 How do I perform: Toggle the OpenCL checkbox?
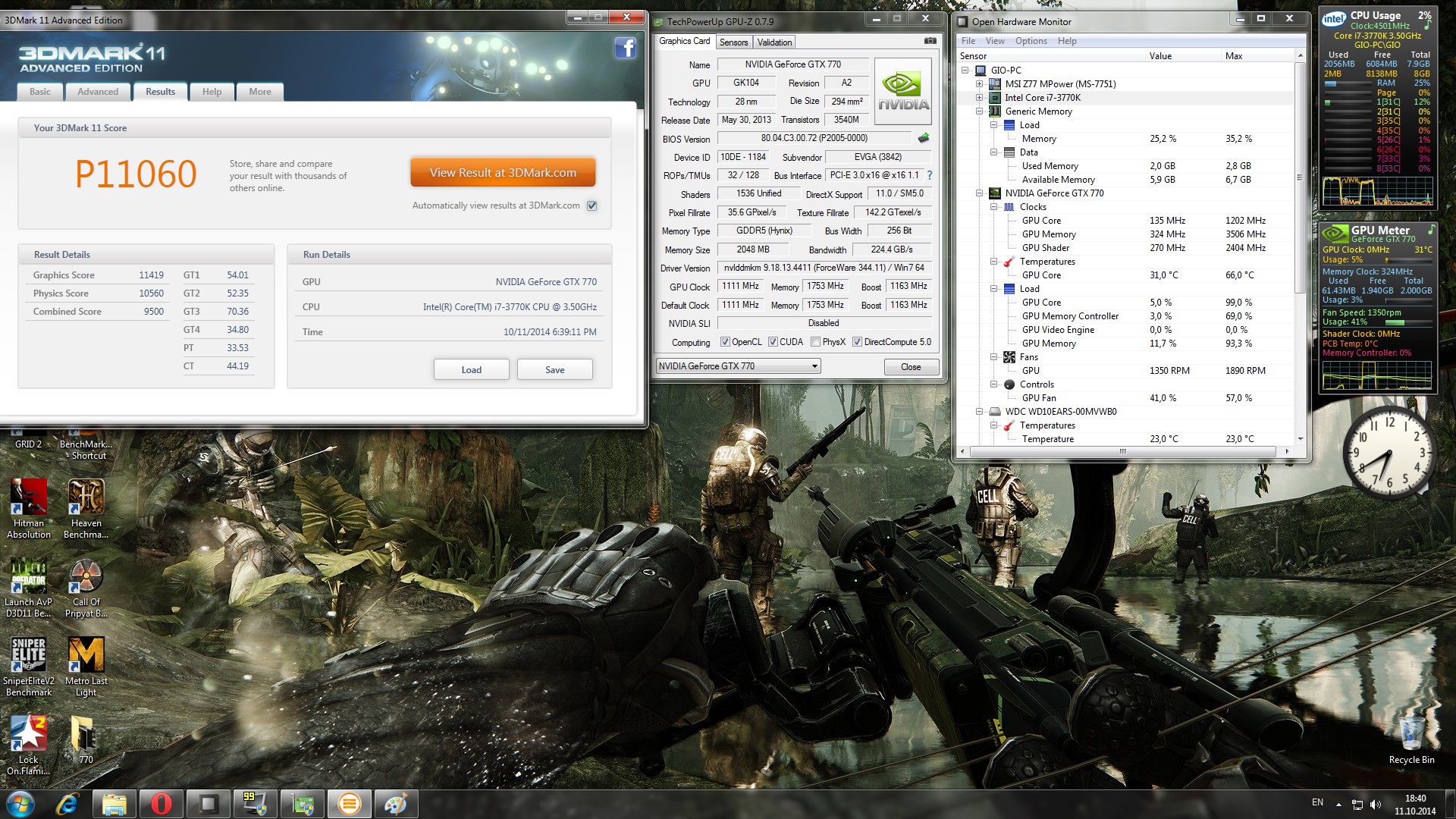725,342
